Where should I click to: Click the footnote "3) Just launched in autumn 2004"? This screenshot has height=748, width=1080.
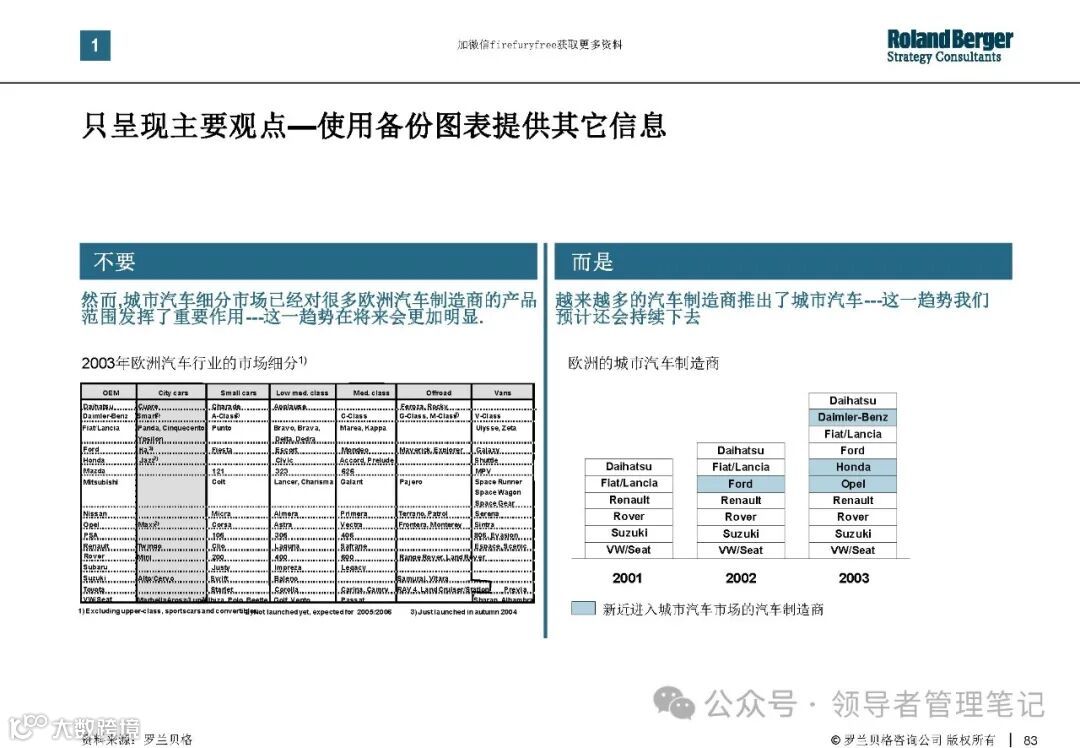pyautogui.click(x=463, y=612)
